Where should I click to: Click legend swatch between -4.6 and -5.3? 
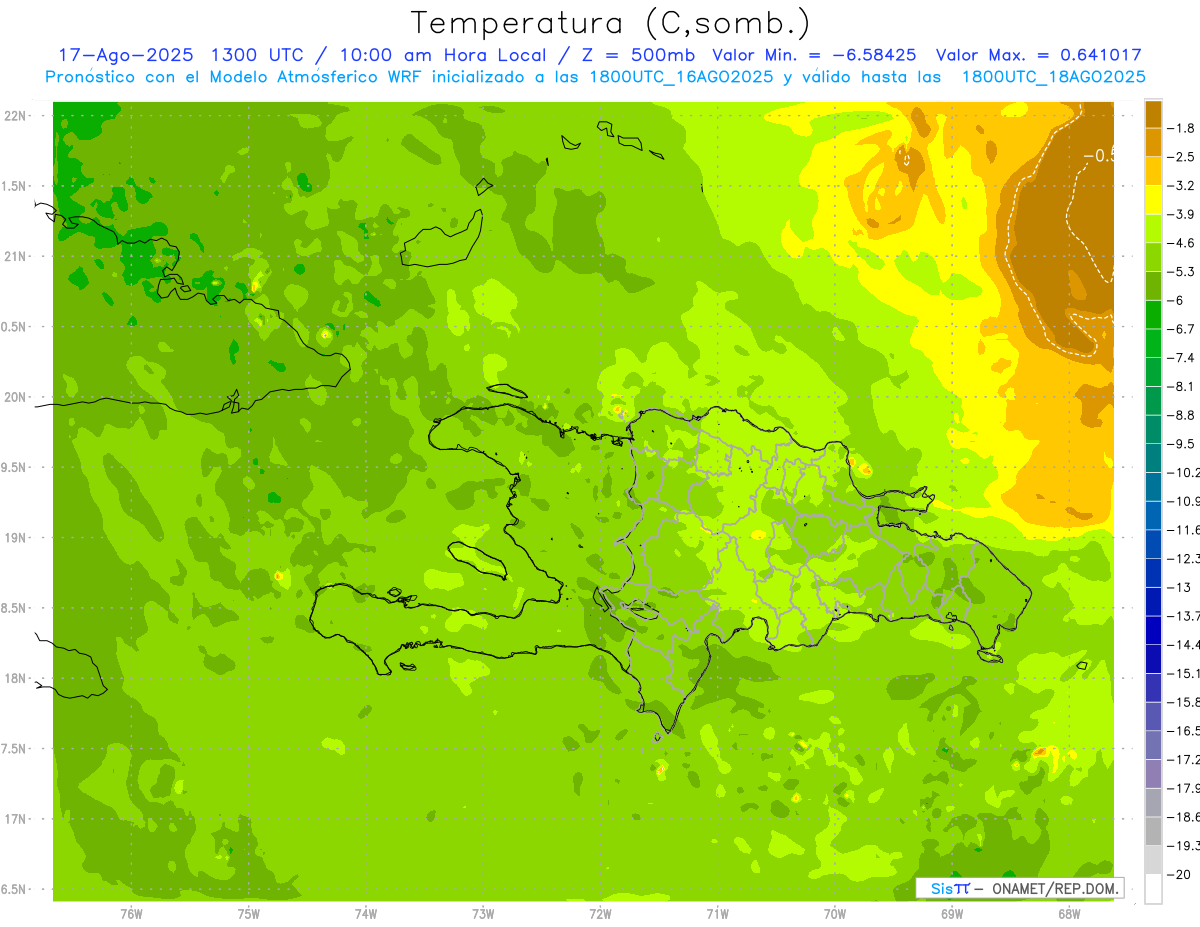[1153, 257]
